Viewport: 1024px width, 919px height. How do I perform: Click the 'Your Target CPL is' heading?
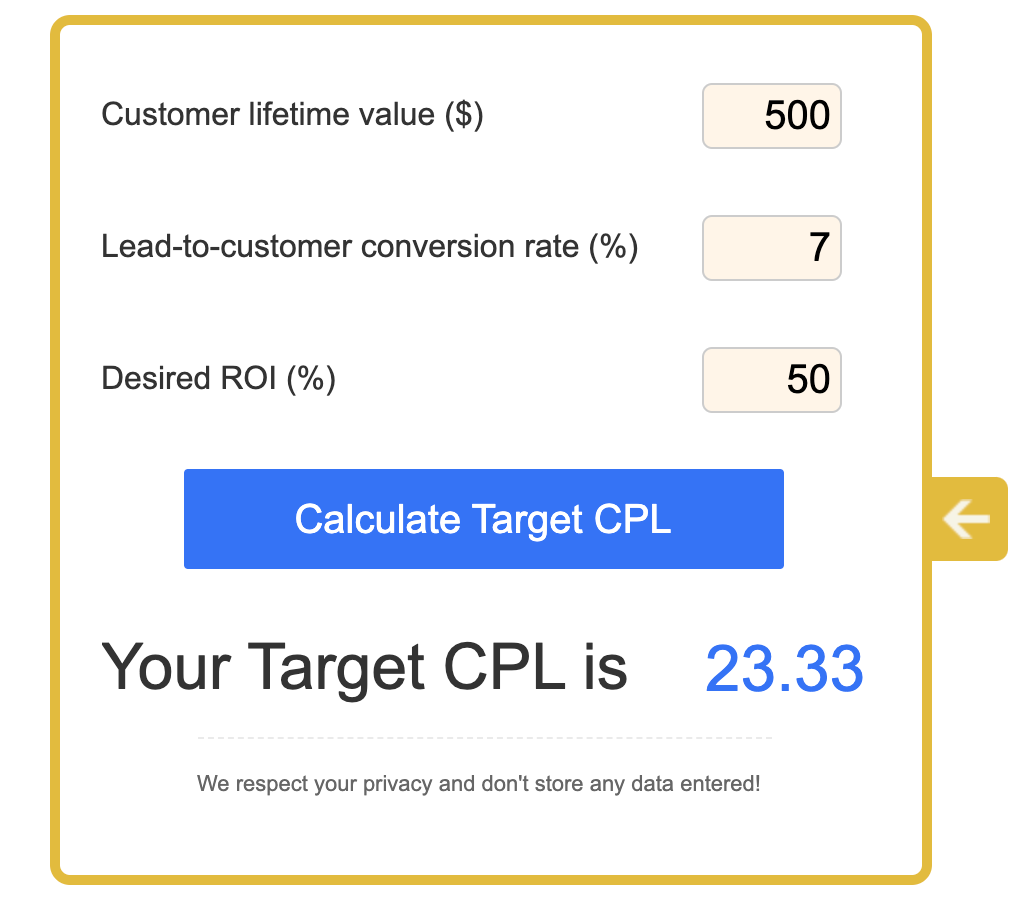point(364,668)
